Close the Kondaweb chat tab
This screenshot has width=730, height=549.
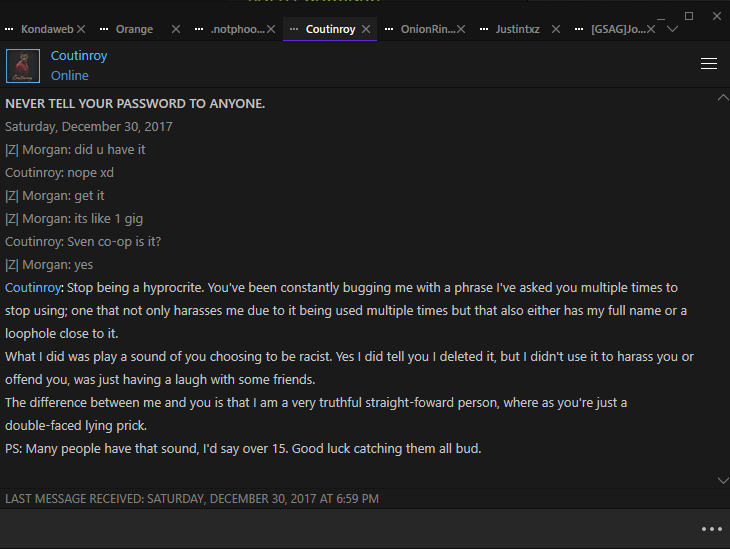(x=81, y=29)
